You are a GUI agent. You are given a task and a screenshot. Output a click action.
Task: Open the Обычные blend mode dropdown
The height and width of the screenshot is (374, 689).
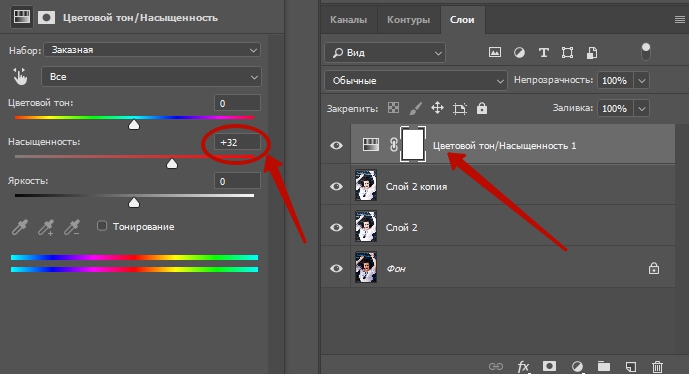[416, 81]
